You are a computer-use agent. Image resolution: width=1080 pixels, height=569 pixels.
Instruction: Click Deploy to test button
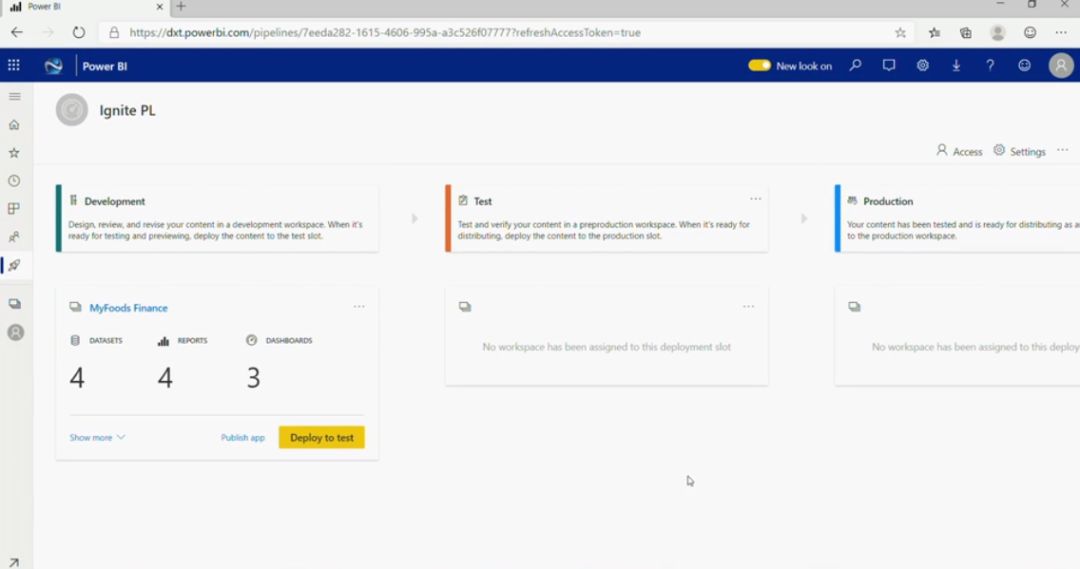pyautogui.click(x=322, y=437)
